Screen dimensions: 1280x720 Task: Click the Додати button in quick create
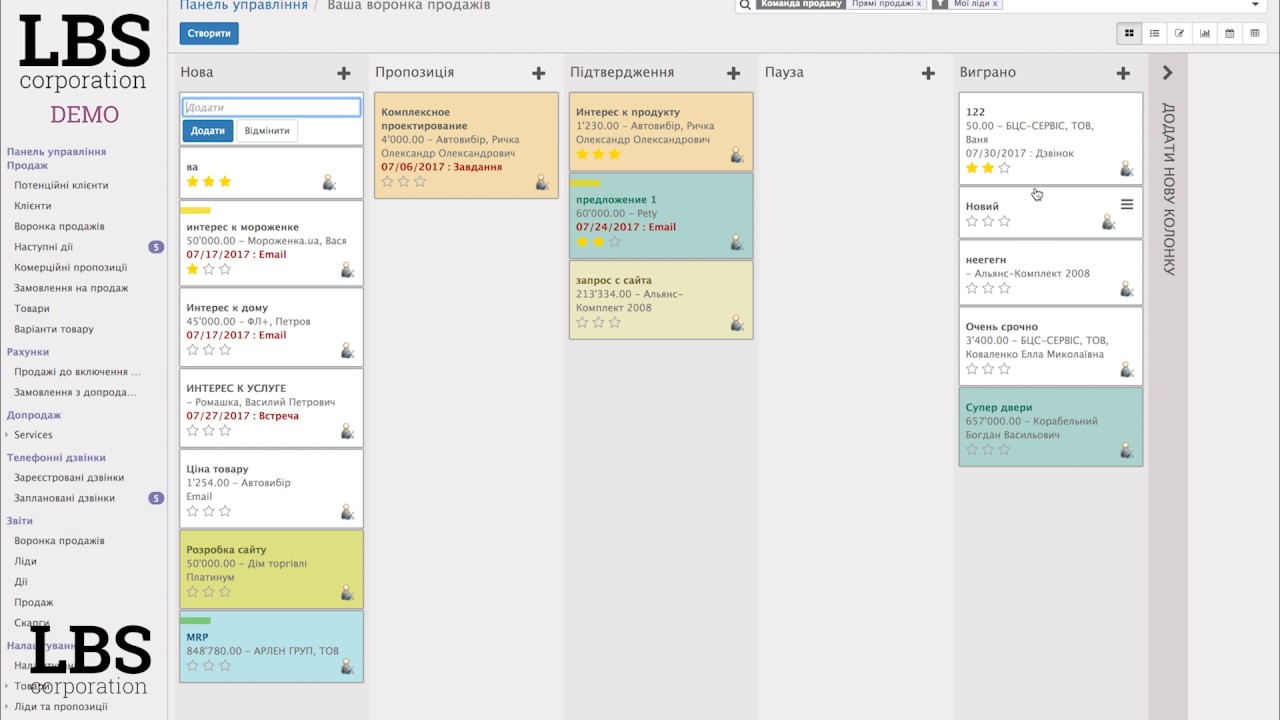208,131
